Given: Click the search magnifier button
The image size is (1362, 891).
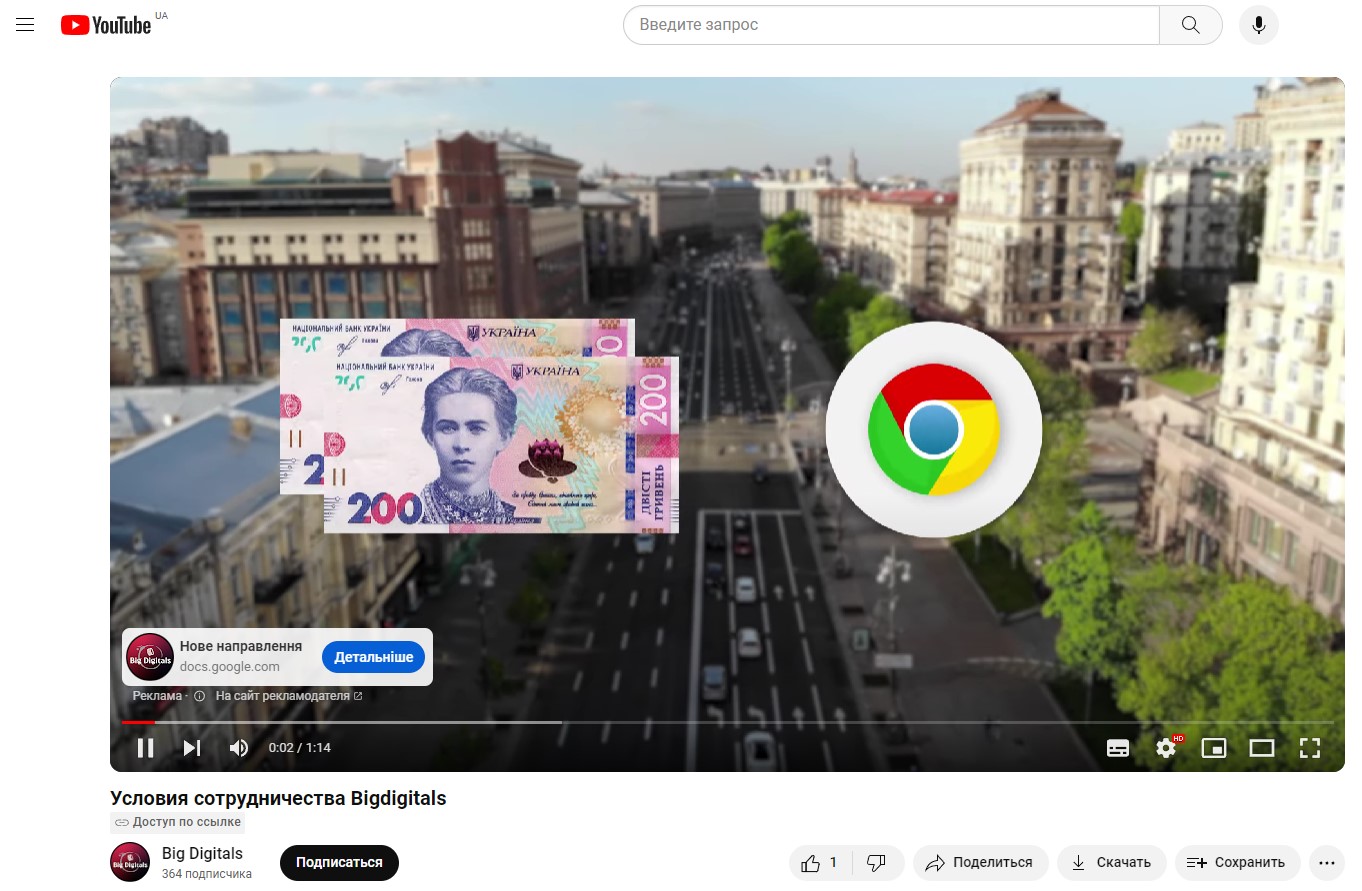Looking at the screenshot, I should [1190, 25].
